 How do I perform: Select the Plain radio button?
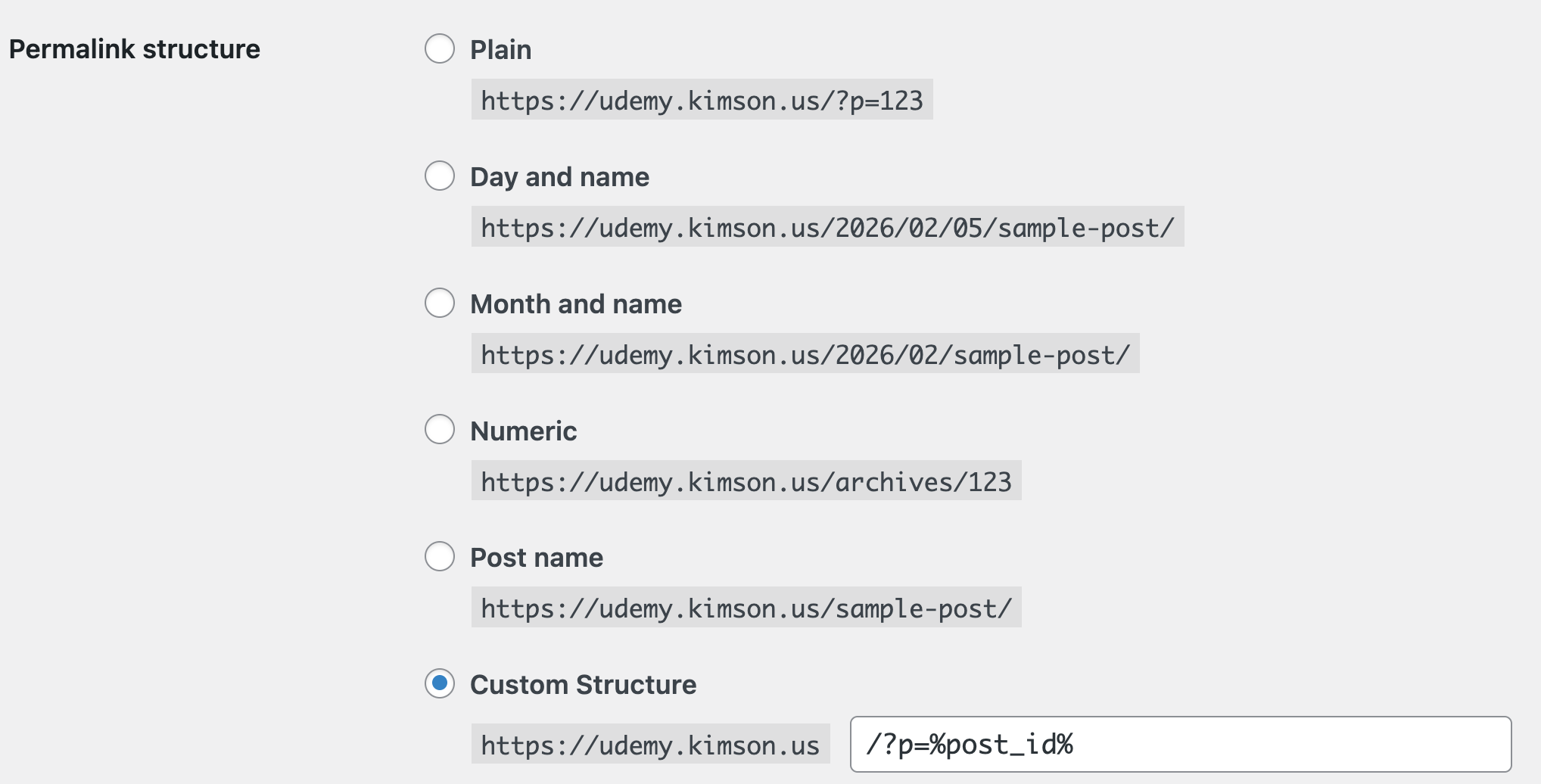[x=439, y=49]
